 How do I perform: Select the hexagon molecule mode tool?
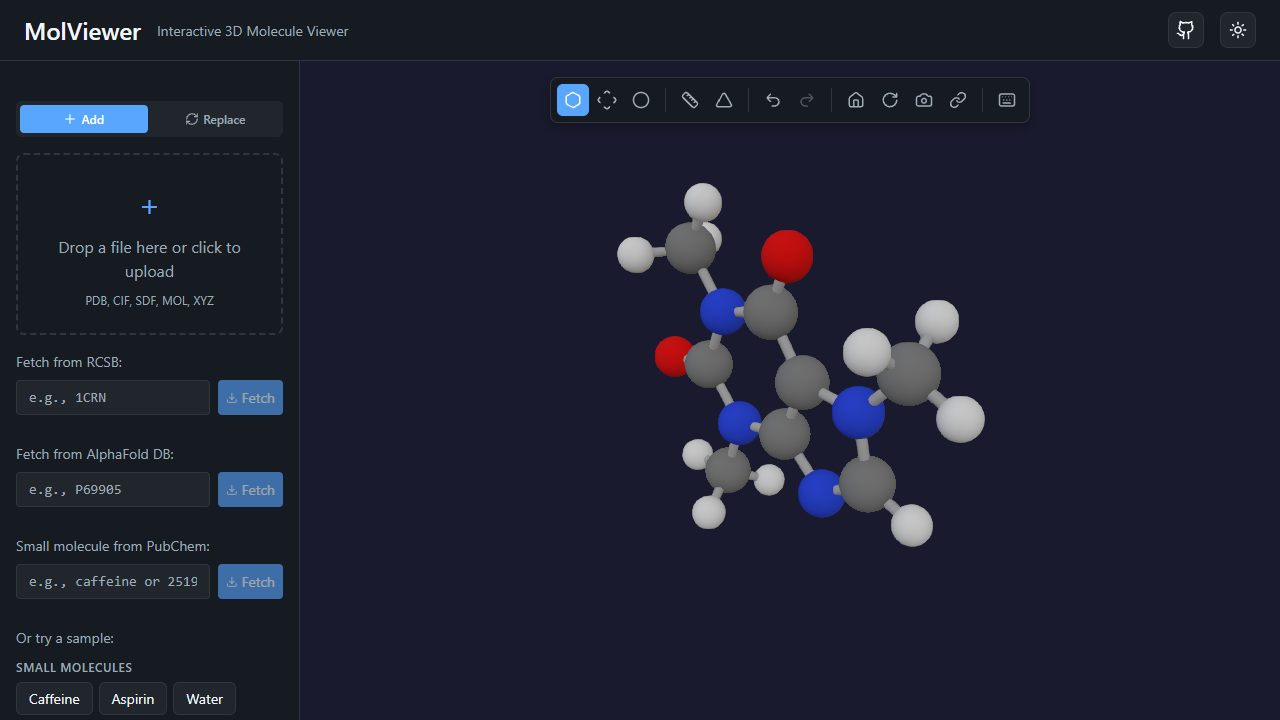click(x=573, y=100)
